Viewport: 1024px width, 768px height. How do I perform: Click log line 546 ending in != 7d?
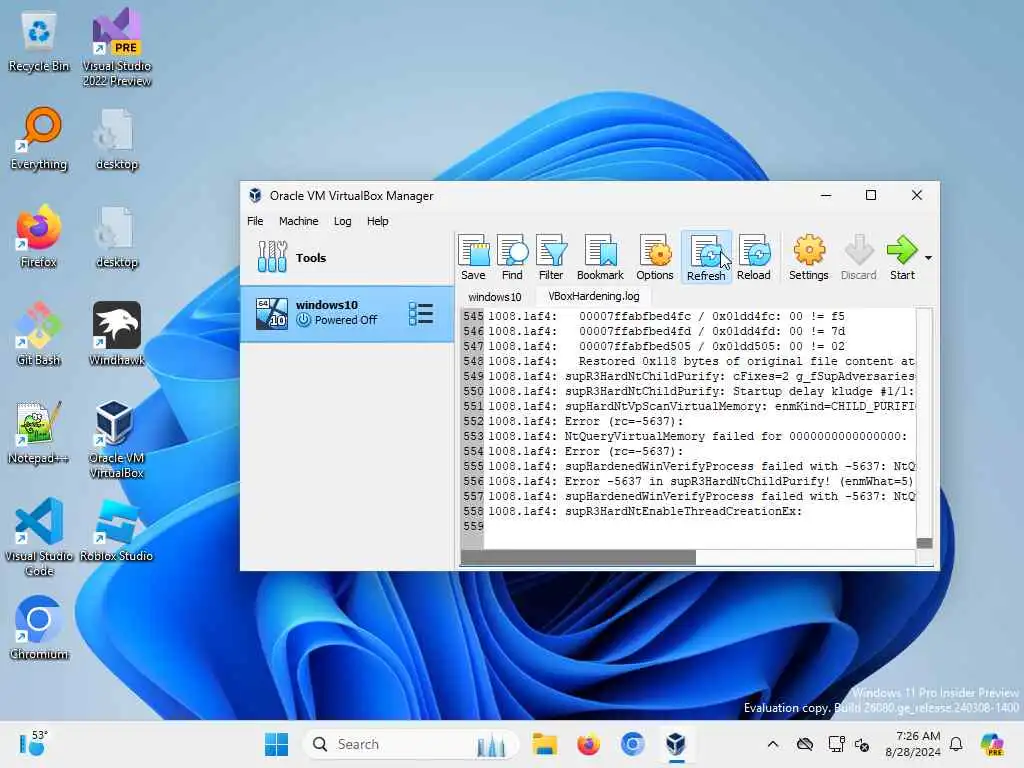666,331
